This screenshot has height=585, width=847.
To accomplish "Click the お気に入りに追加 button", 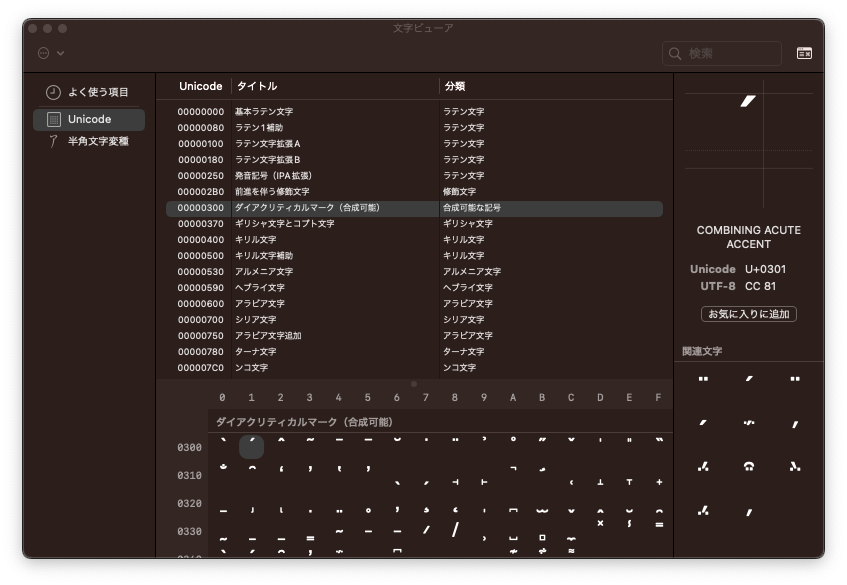I will coord(749,314).
